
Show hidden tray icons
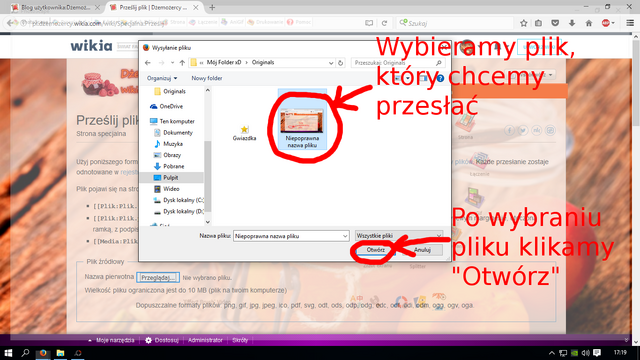point(552,353)
